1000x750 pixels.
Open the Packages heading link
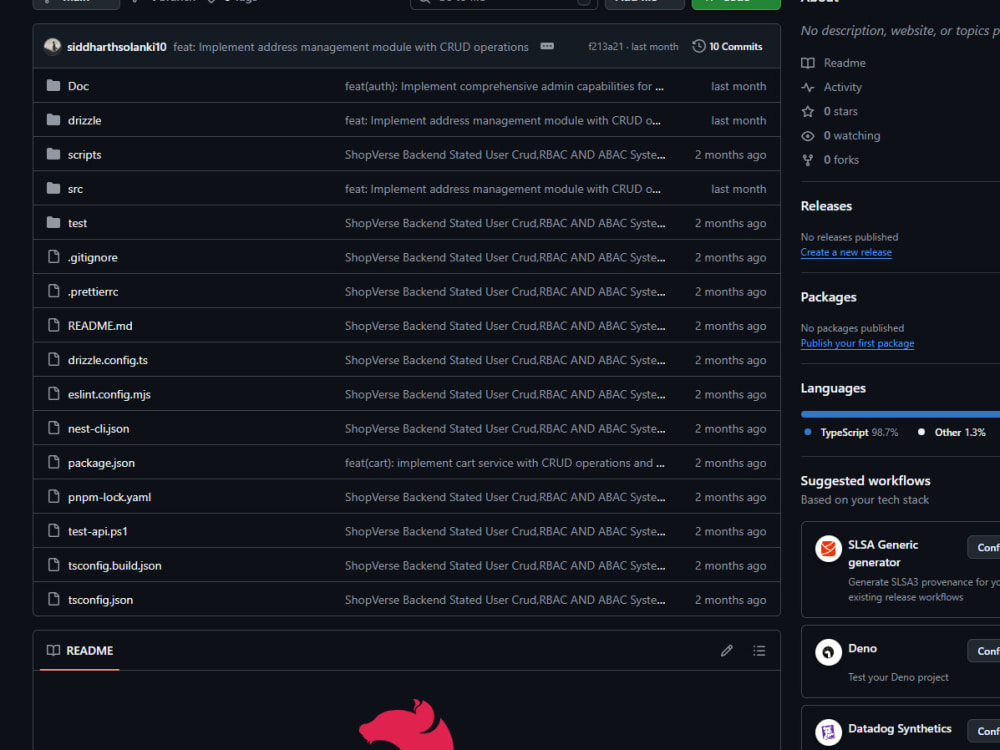pos(828,297)
